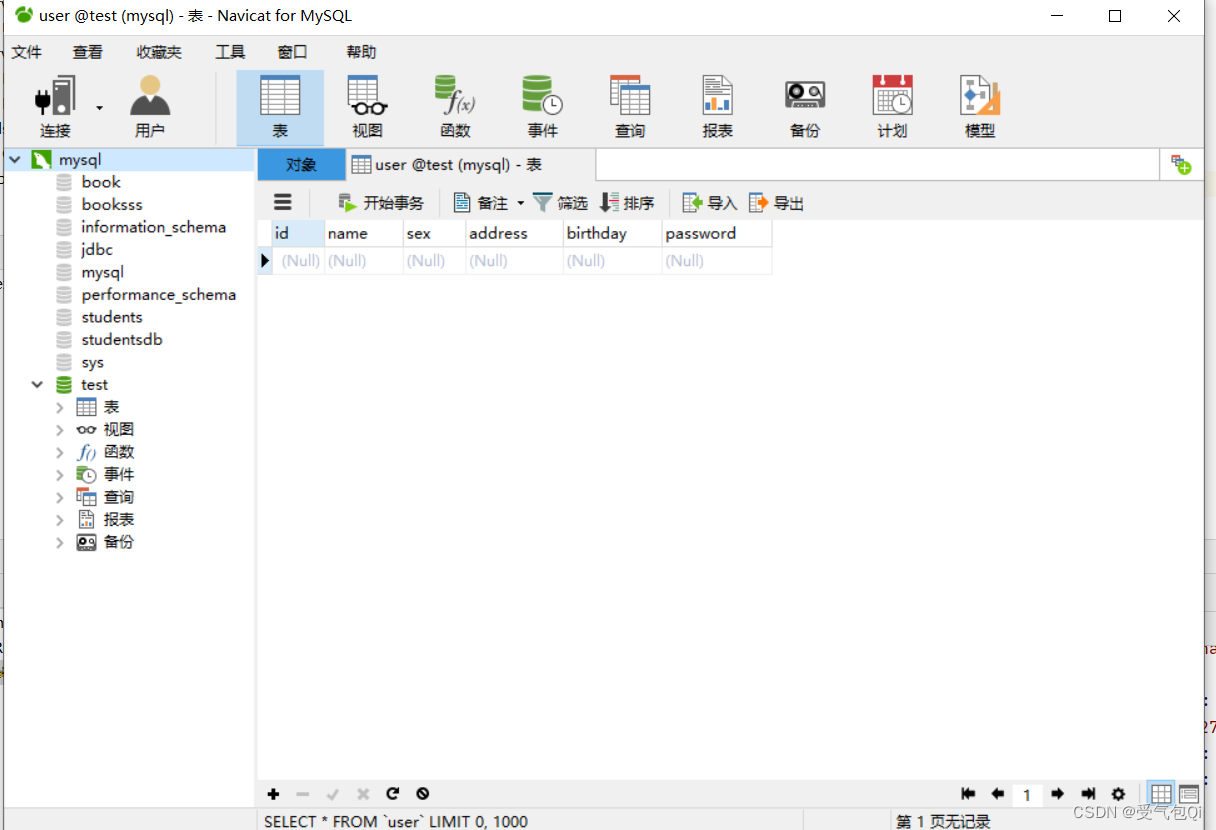Open the 模型 (Model) toolbar icon
This screenshot has width=1216, height=830.
pyautogui.click(x=979, y=104)
